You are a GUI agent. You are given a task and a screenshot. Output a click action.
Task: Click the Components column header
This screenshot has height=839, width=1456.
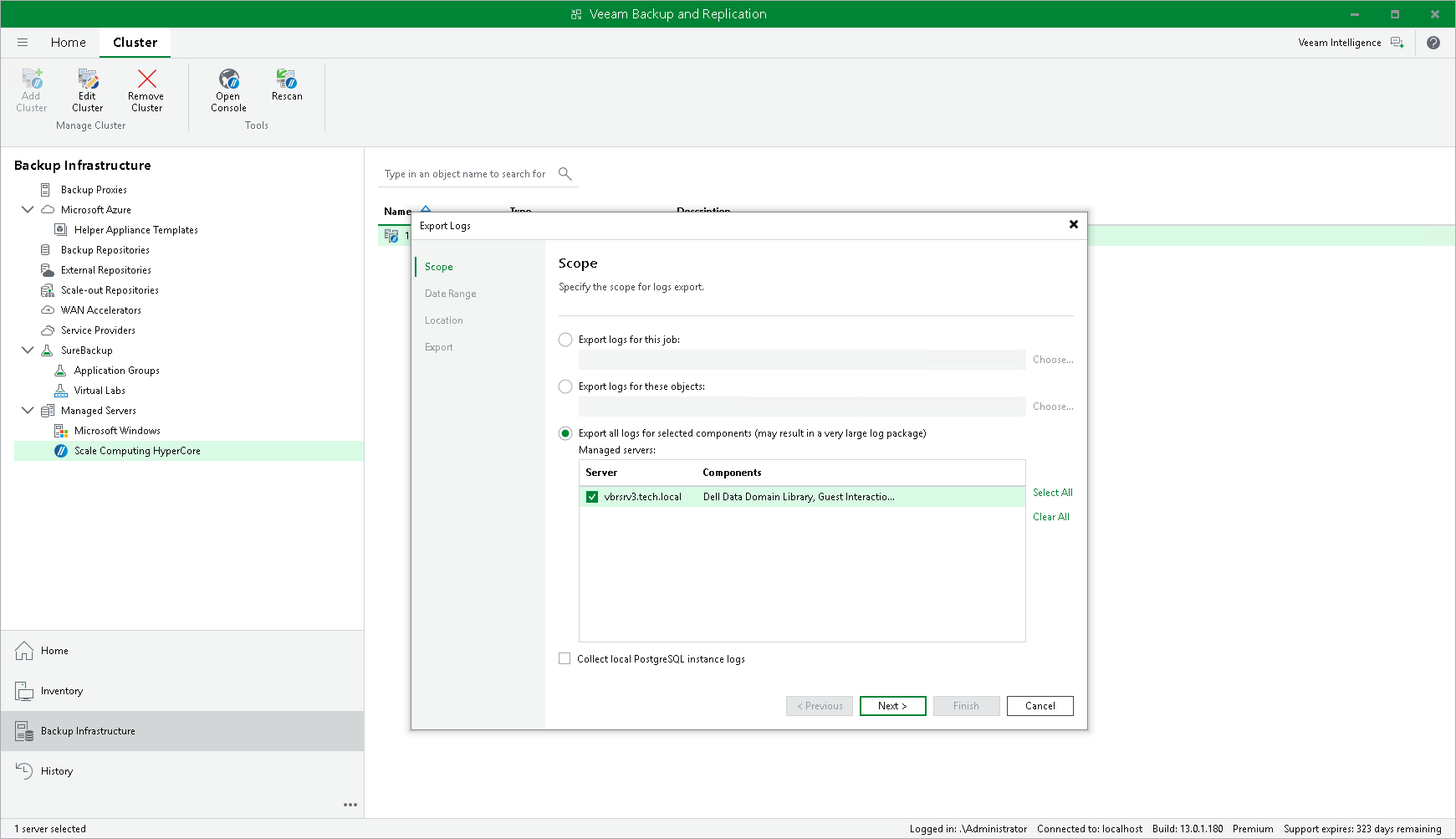pyautogui.click(x=732, y=473)
